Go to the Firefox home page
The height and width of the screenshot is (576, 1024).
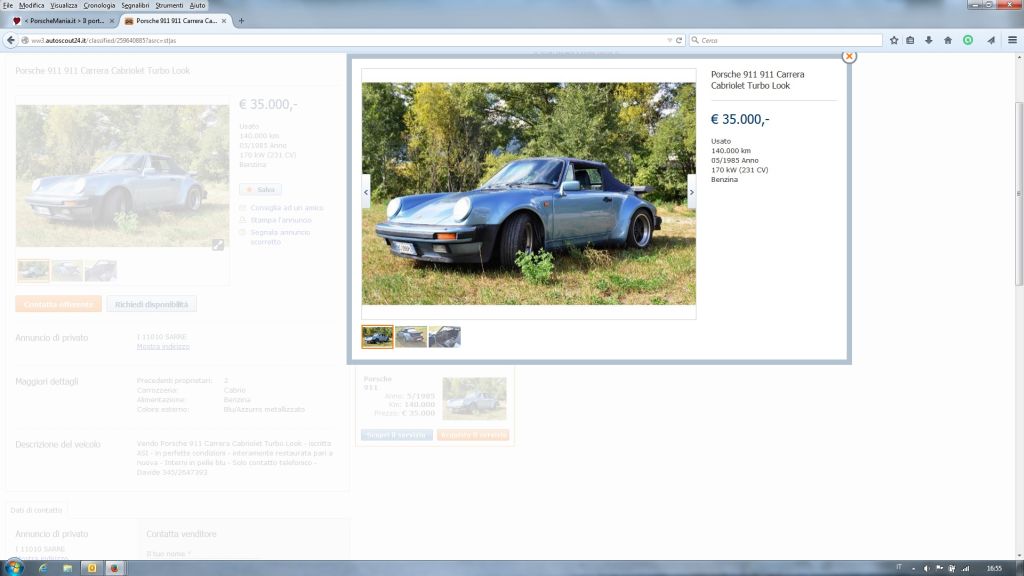point(948,40)
